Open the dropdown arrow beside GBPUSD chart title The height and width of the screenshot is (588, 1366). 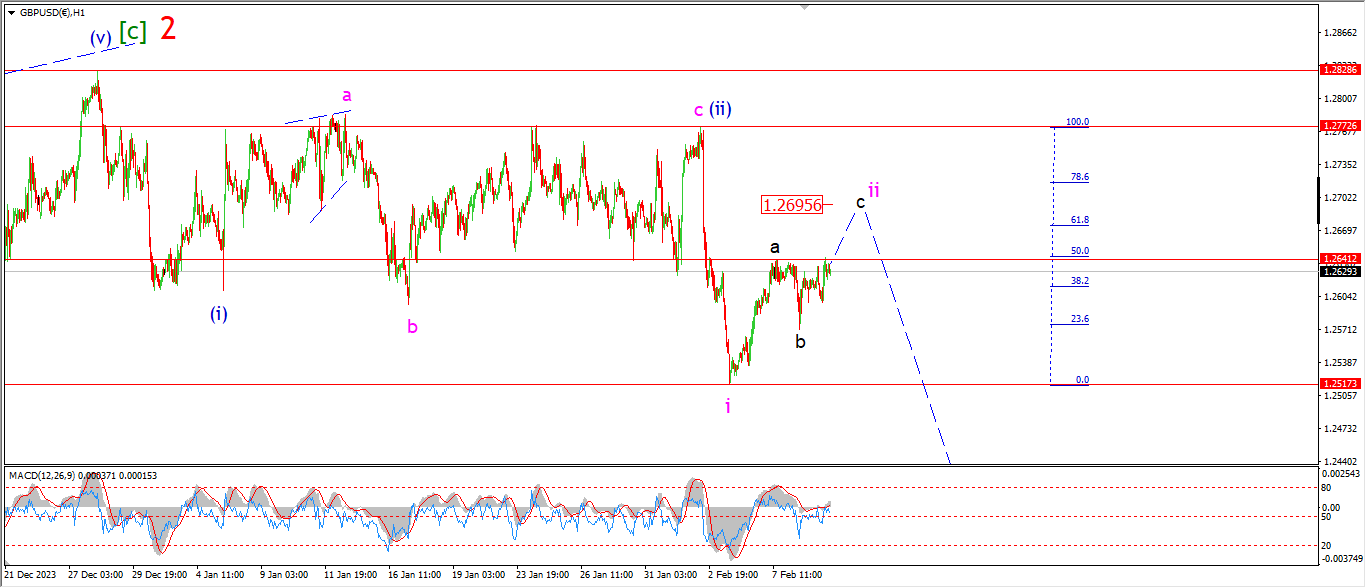click(11, 12)
